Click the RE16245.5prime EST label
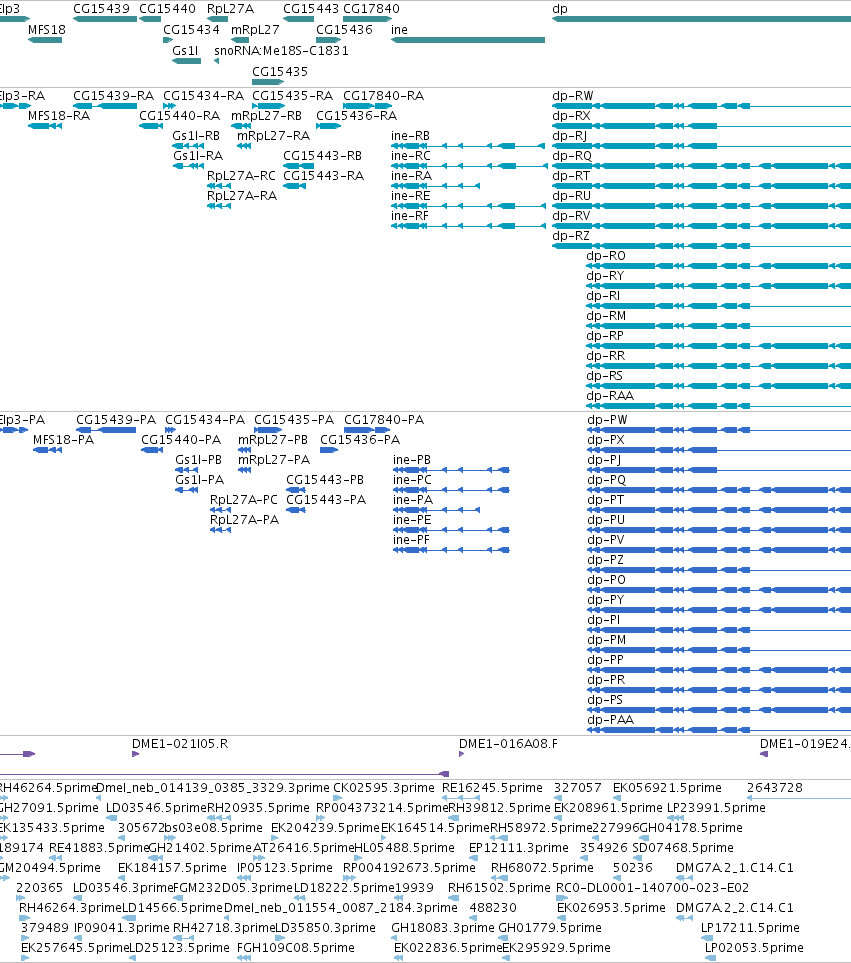 492,787
